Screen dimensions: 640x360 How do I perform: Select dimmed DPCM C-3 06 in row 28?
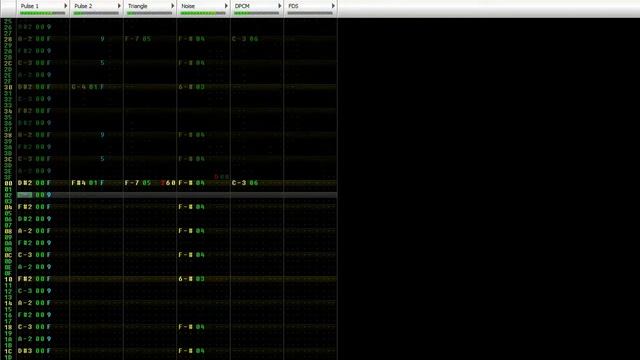[x=245, y=39]
